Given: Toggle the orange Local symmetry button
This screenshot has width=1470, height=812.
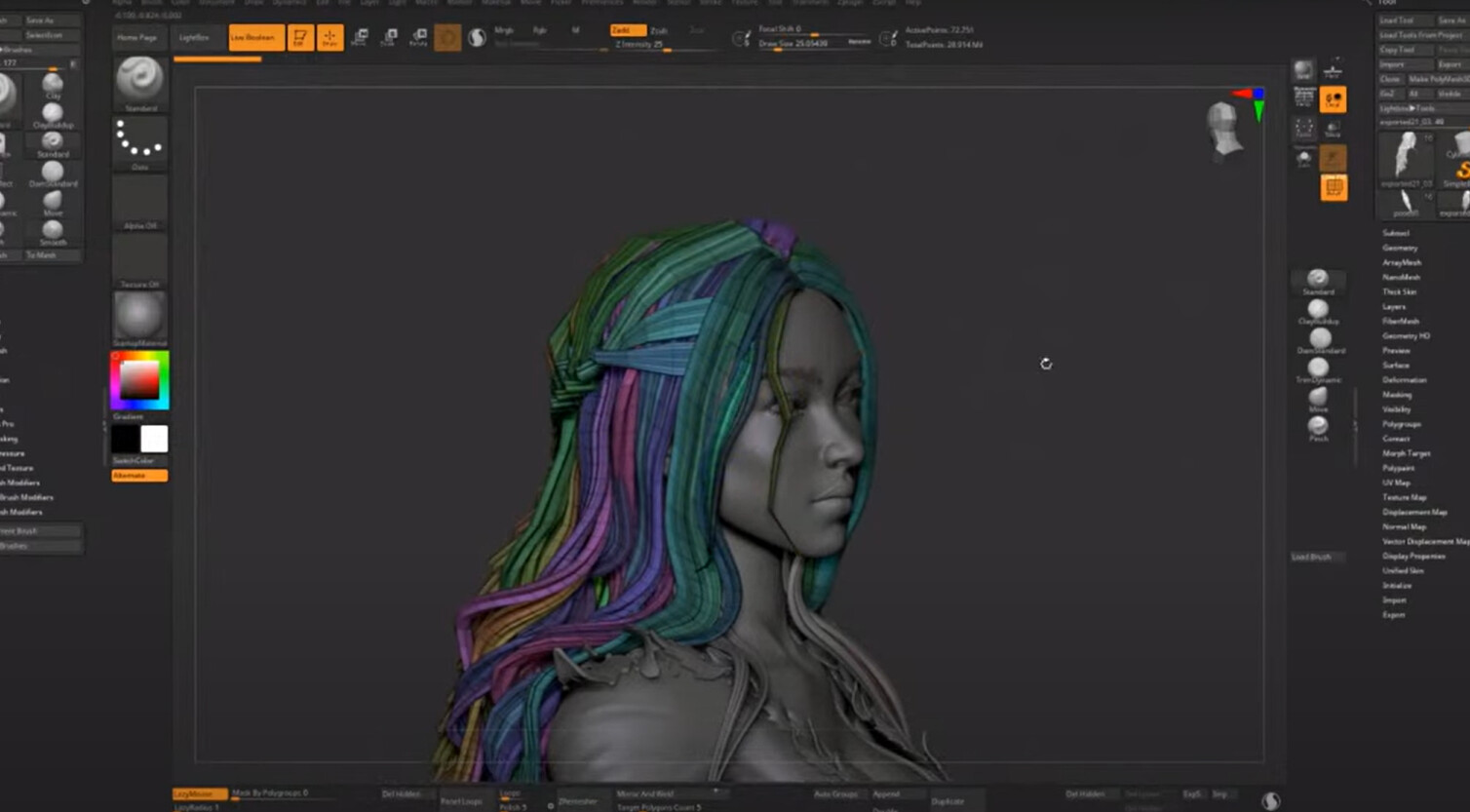Looking at the screenshot, I should (x=1333, y=99).
